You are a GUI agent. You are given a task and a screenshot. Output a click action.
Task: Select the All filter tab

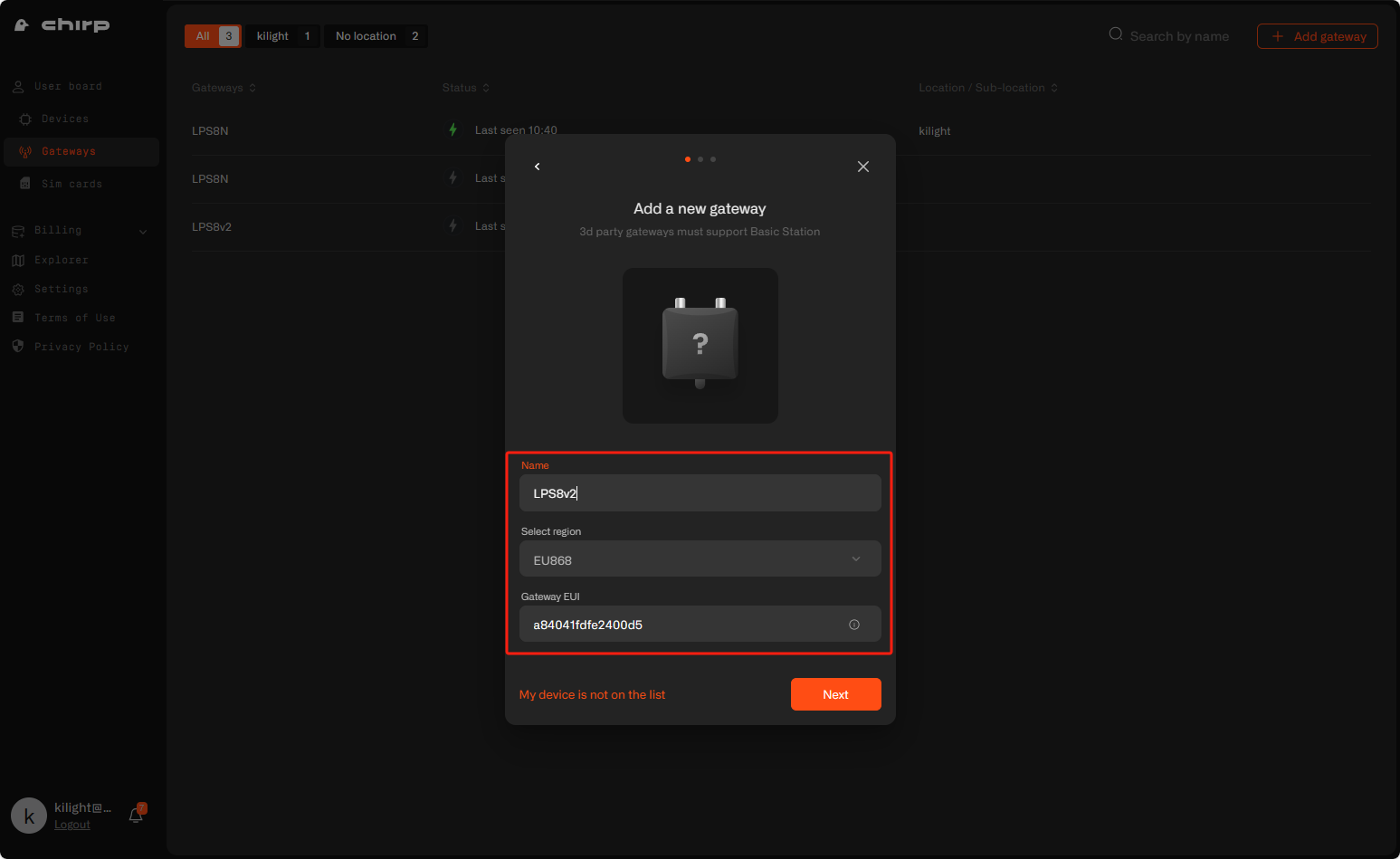click(214, 36)
